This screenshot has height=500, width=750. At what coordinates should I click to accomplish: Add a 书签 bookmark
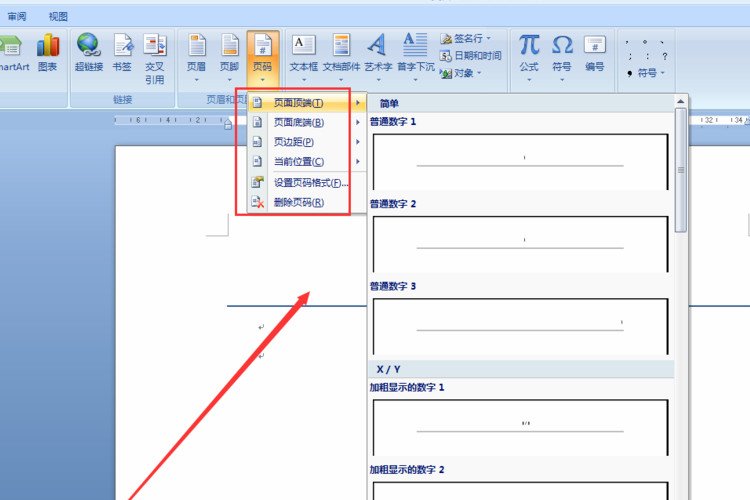pos(122,53)
